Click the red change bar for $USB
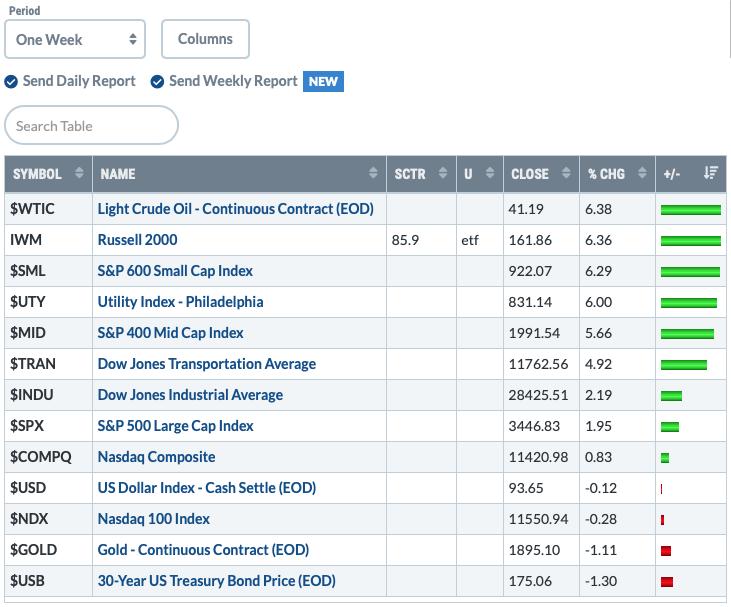Screen dimensions: 731x607 tap(667, 582)
